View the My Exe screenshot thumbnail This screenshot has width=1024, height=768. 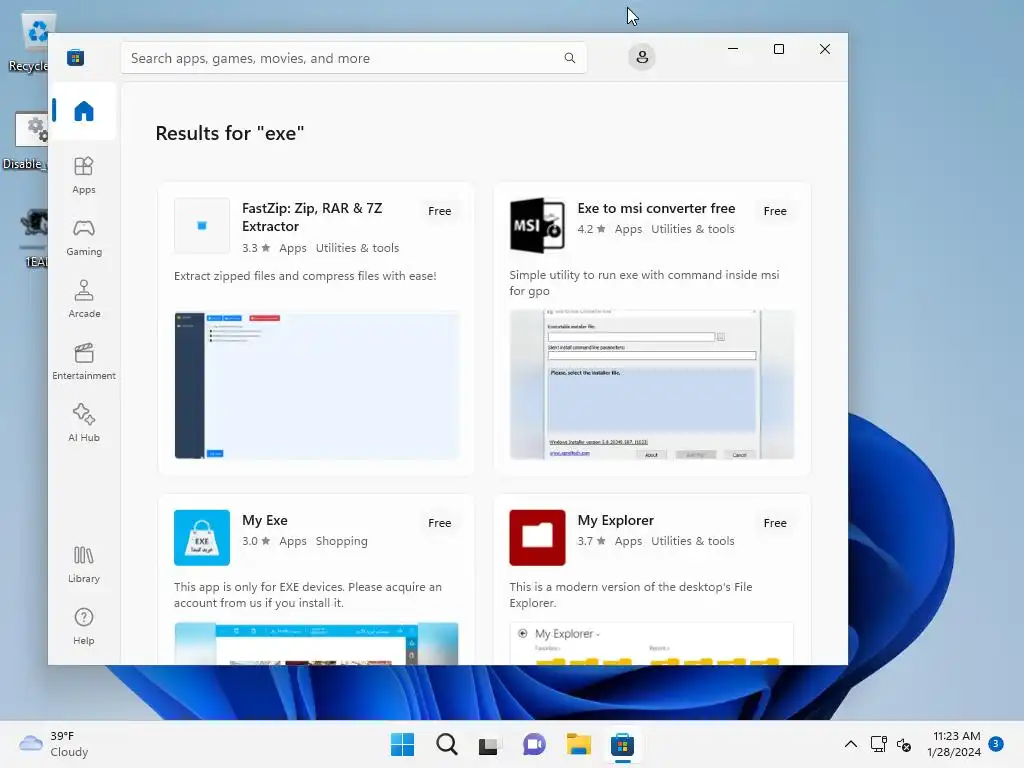point(316,644)
